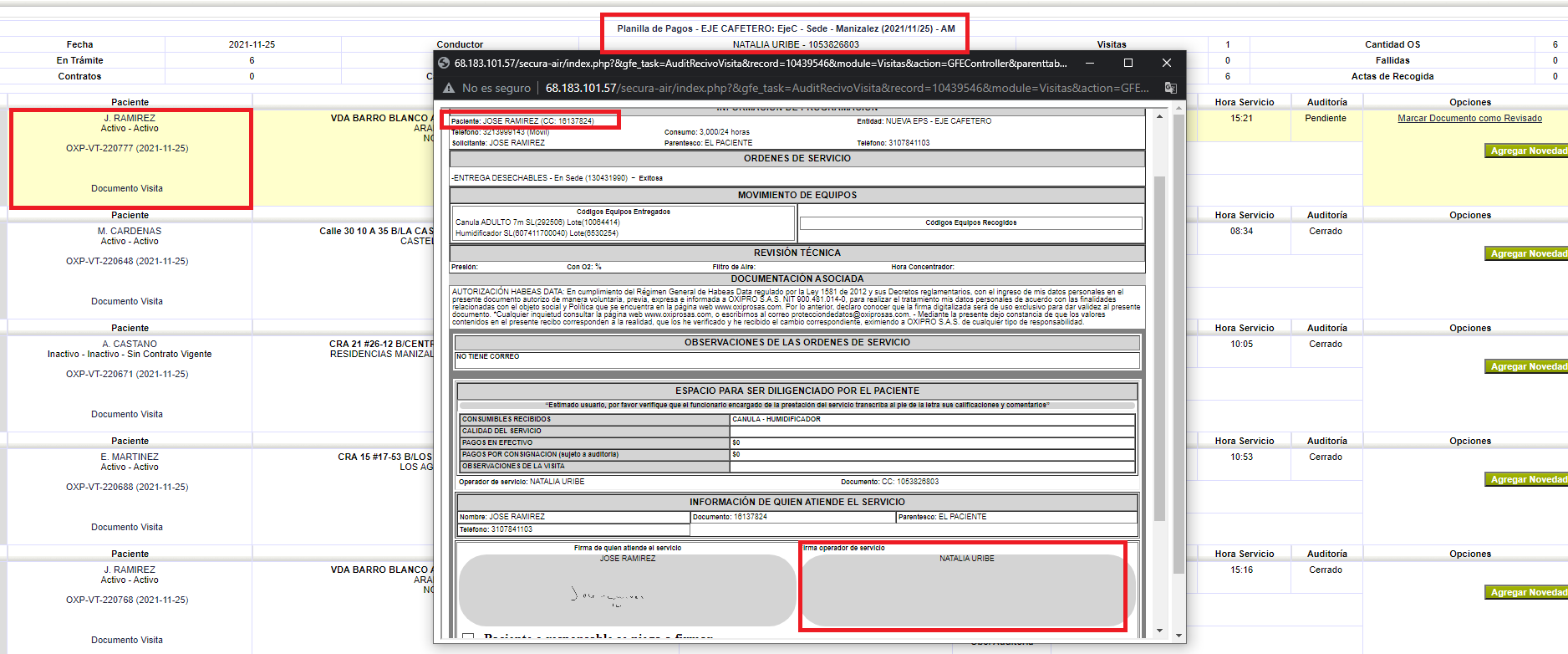Click 'Entidad: NUEVA EPS - EJE CAFETERO' text
1568x654 pixels.
[924, 121]
